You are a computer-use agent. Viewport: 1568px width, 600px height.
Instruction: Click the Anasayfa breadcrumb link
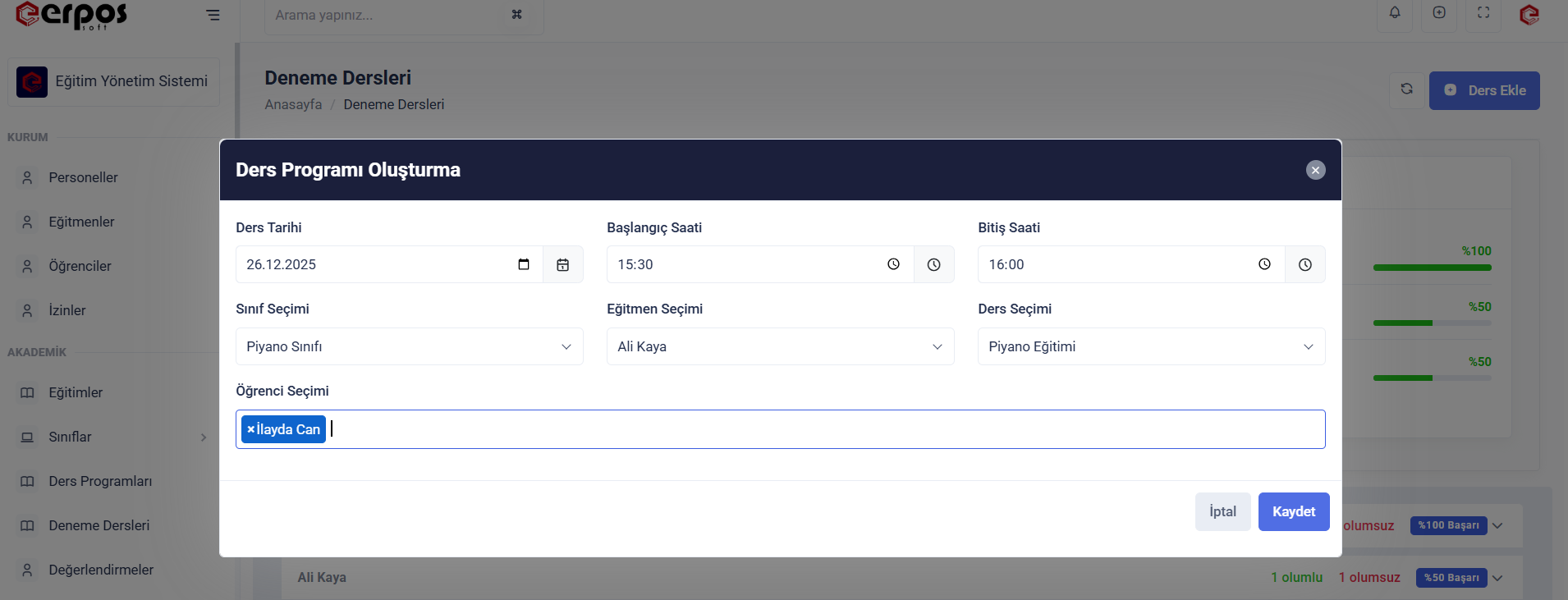point(293,104)
